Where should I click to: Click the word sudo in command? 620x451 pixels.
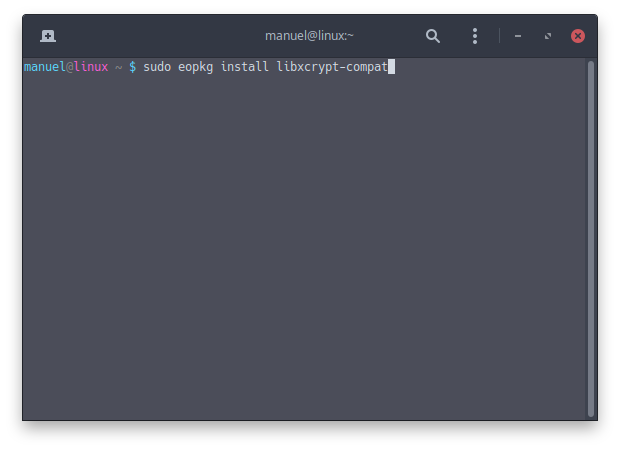click(157, 67)
